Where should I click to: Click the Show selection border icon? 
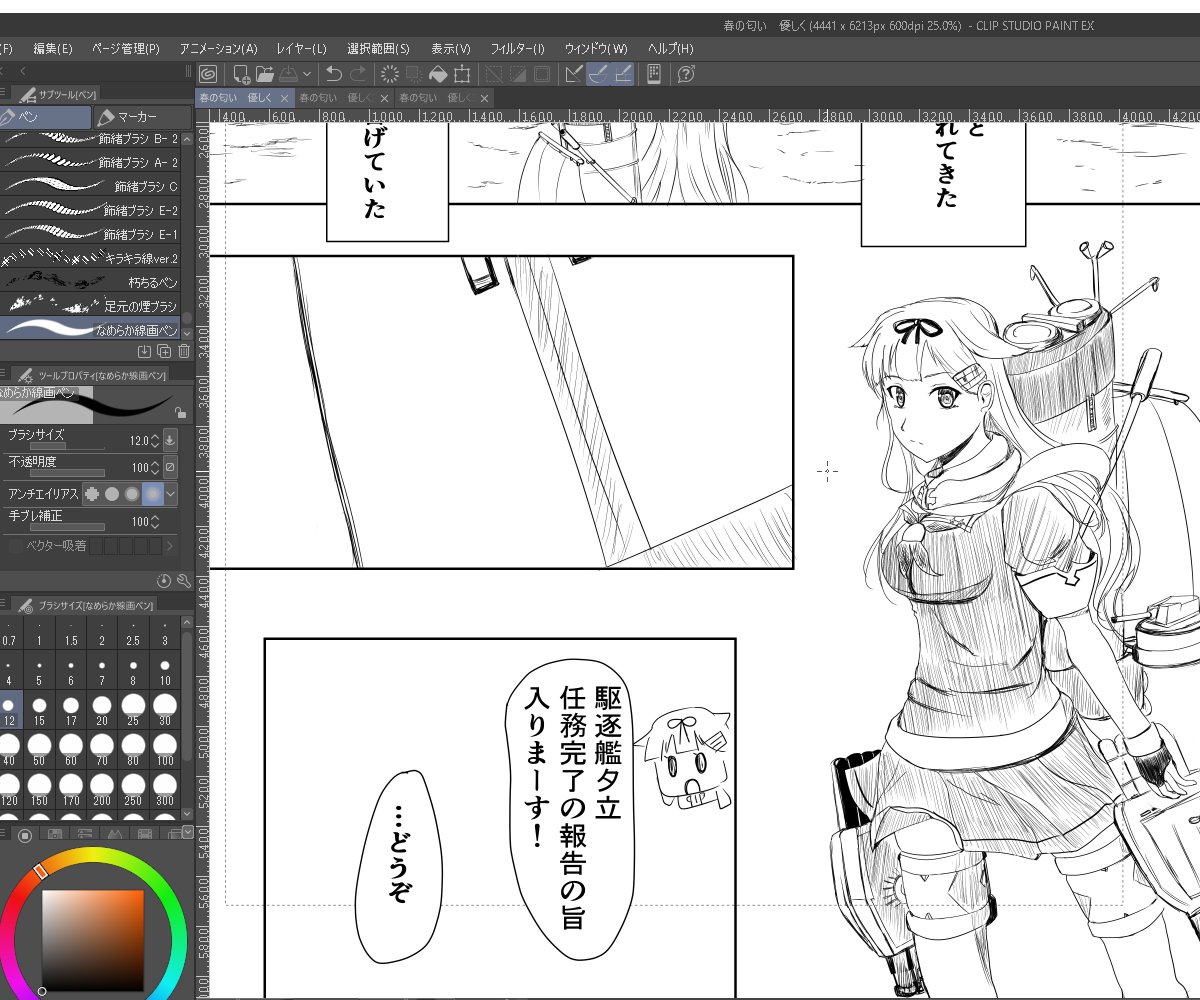point(541,73)
